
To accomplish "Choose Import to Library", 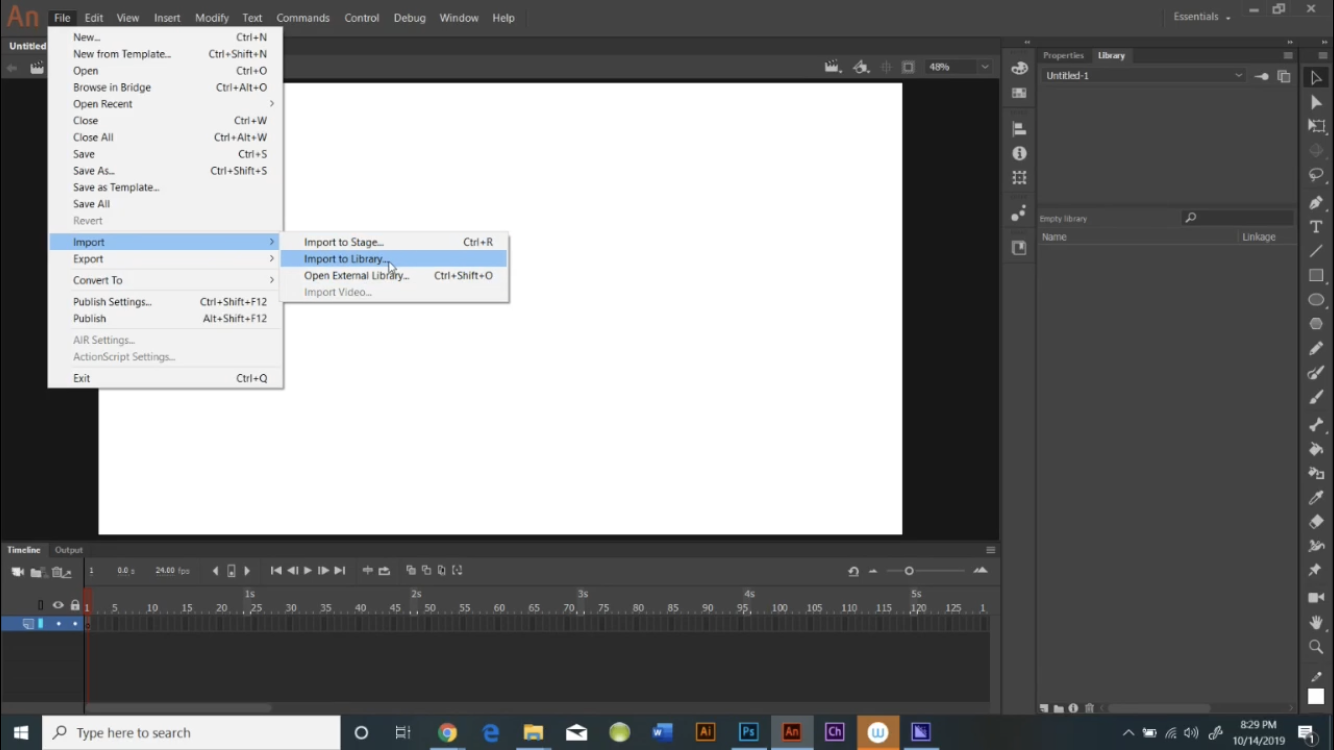I will pos(394,259).
